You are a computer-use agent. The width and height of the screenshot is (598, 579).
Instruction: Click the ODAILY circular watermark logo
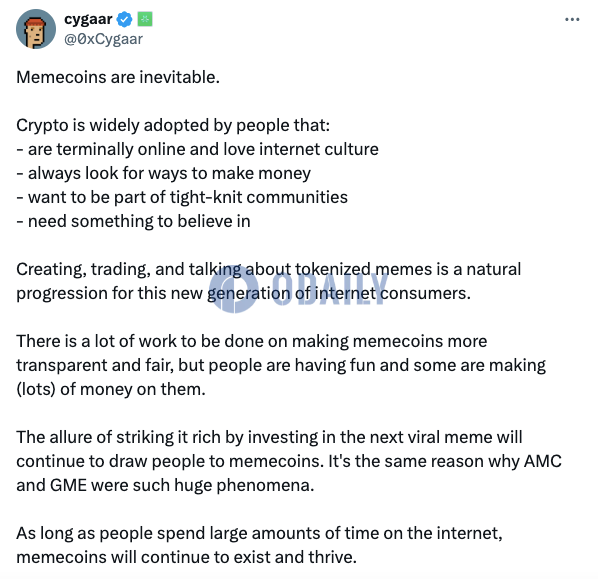pyautogui.click(x=233, y=288)
